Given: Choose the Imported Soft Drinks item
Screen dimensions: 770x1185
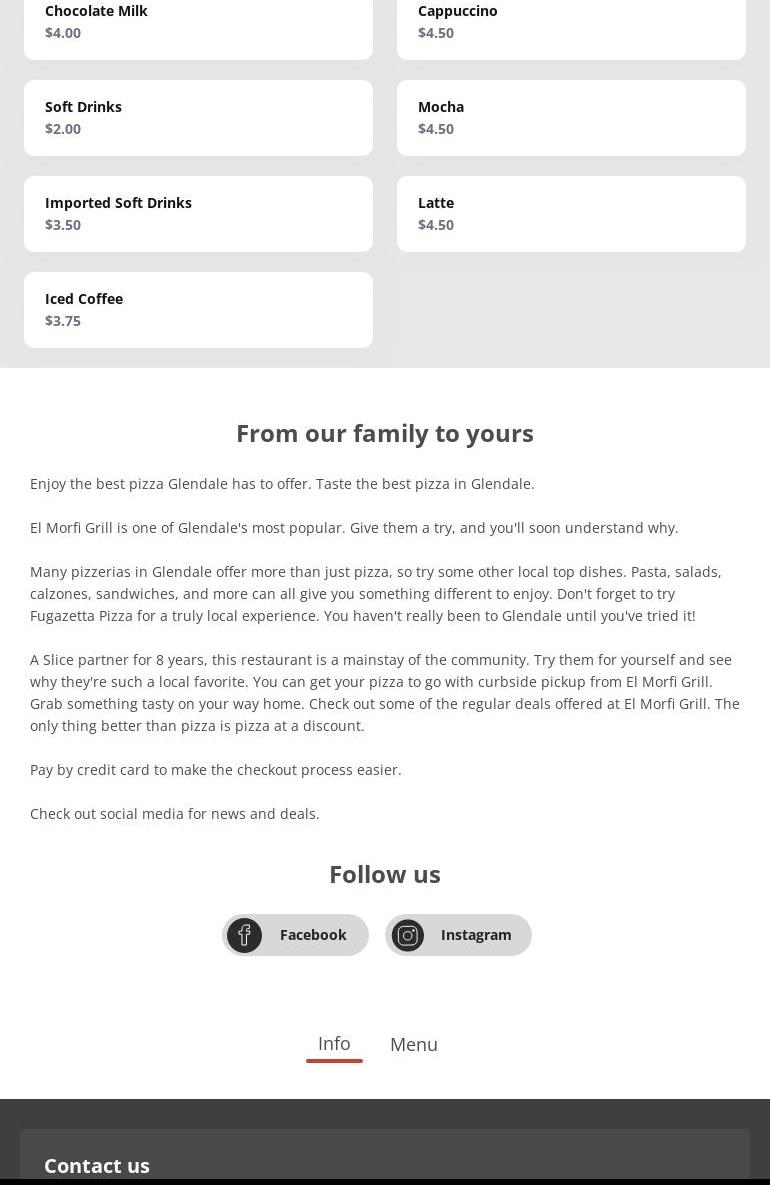Looking at the screenshot, I should coord(198,214).
